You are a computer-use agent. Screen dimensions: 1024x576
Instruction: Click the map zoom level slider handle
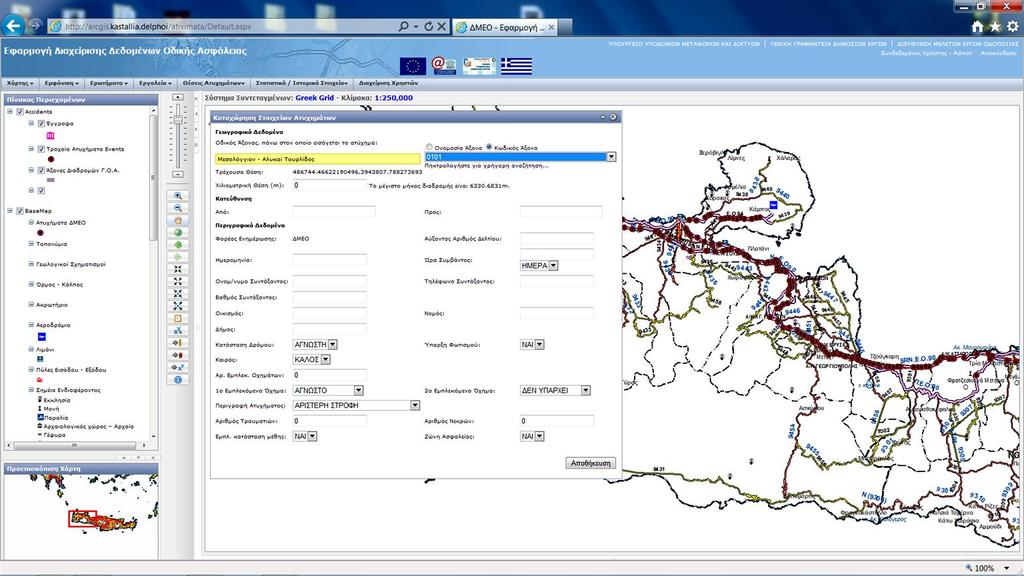point(178,120)
